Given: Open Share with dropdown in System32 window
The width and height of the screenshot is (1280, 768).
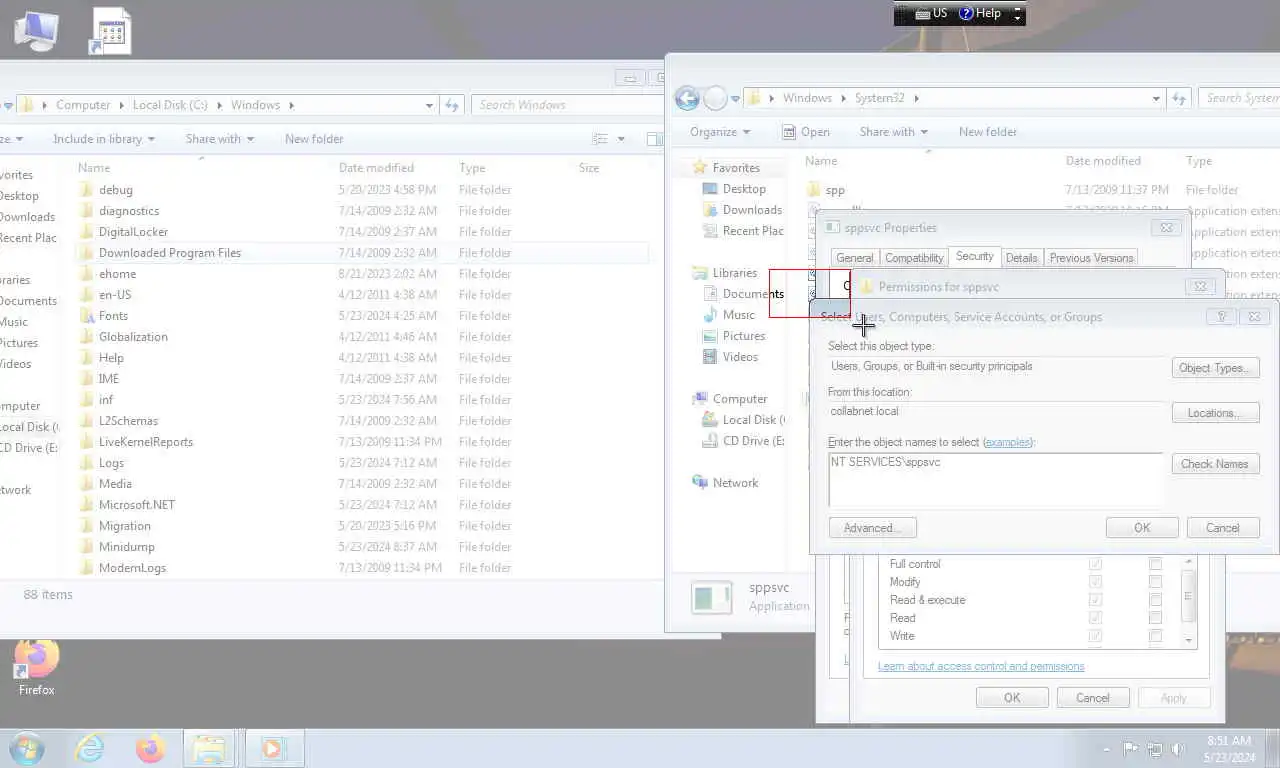Looking at the screenshot, I should click(893, 132).
